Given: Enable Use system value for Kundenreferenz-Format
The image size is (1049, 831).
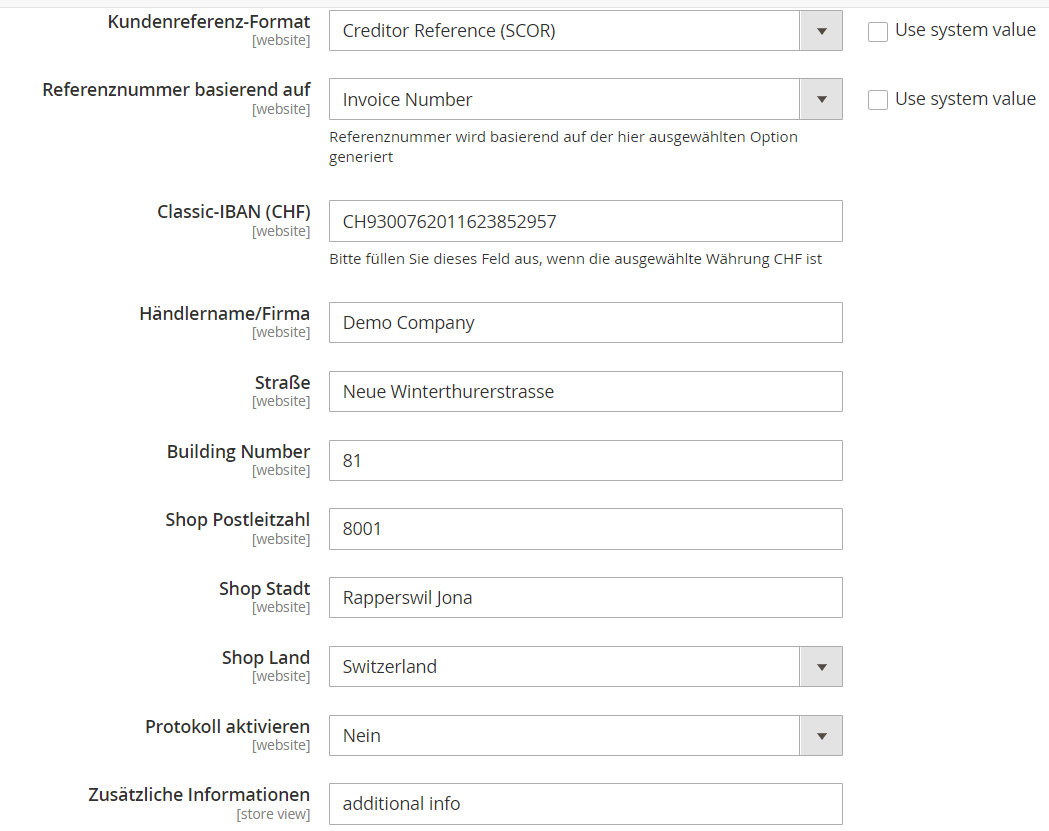Looking at the screenshot, I should [878, 31].
